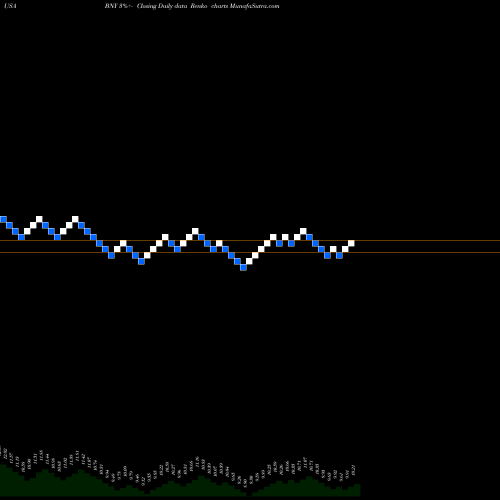
Task: Select the lowest blue Renko brick
Action: pos(243,267)
